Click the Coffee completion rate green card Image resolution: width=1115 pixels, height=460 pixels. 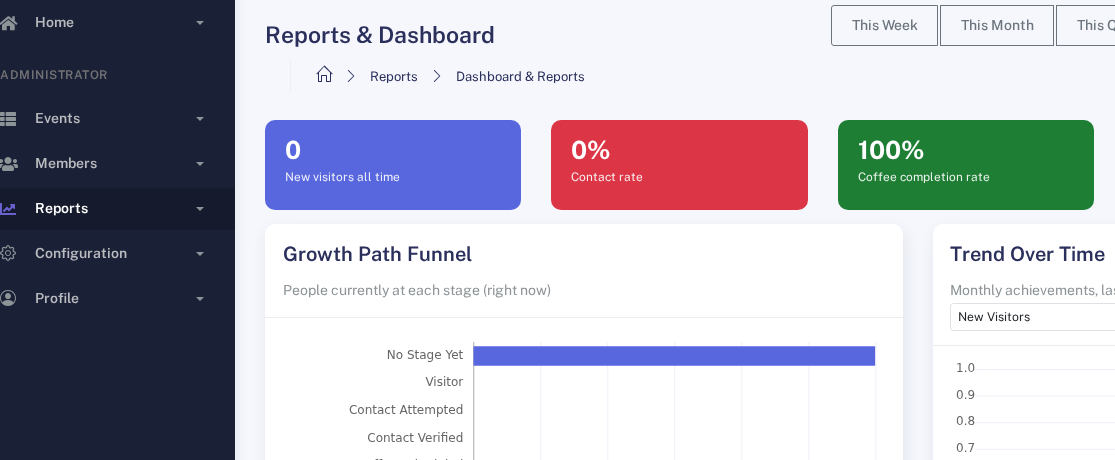click(x=966, y=165)
